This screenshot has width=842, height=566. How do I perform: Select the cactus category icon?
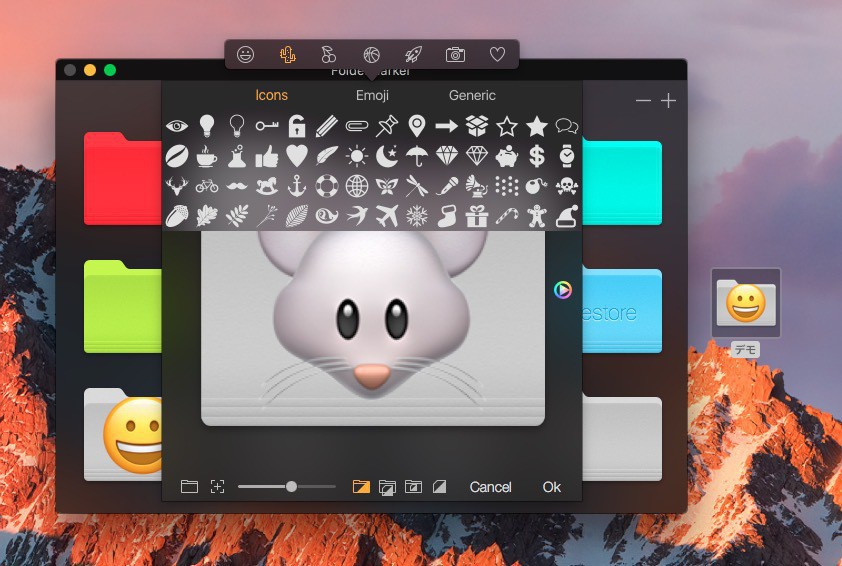pyautogui.click(x=287, y=54)
